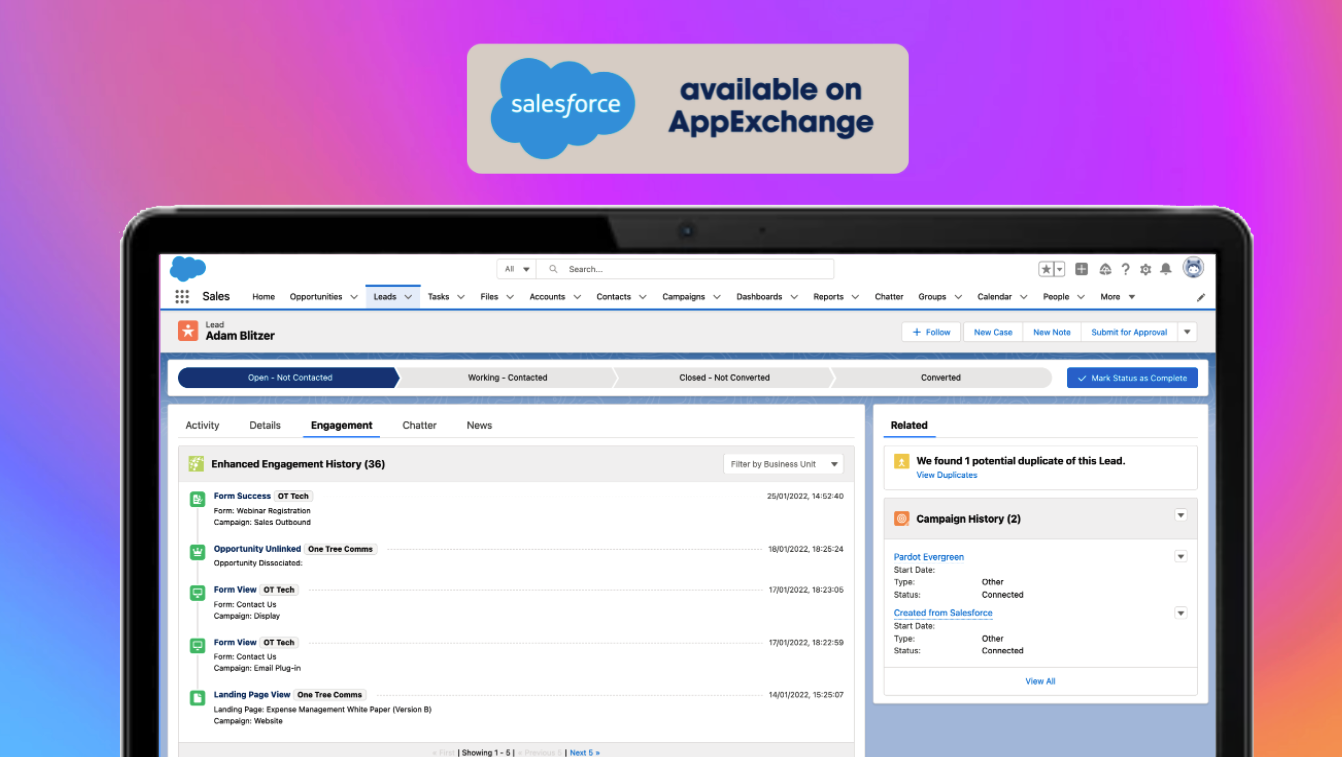The height and width of the screenshot is (757, 1342).
Task: Open the Setup gear icon
Action: click(1145, 269)
